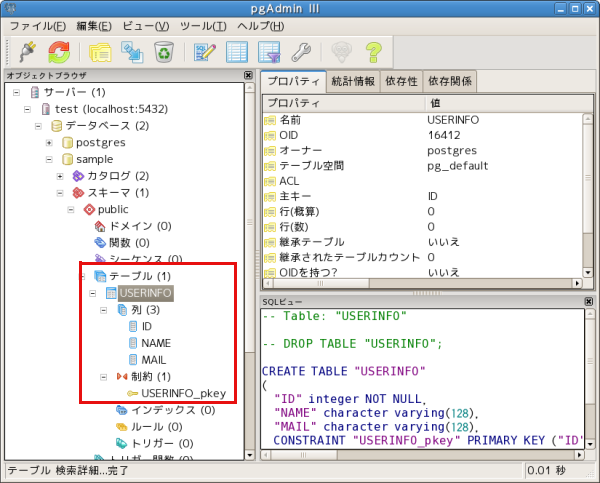The width and height of the screenshot is (600, 483).
Task: Open the ファイル(F) menu
Action: (x=38, y=26)
